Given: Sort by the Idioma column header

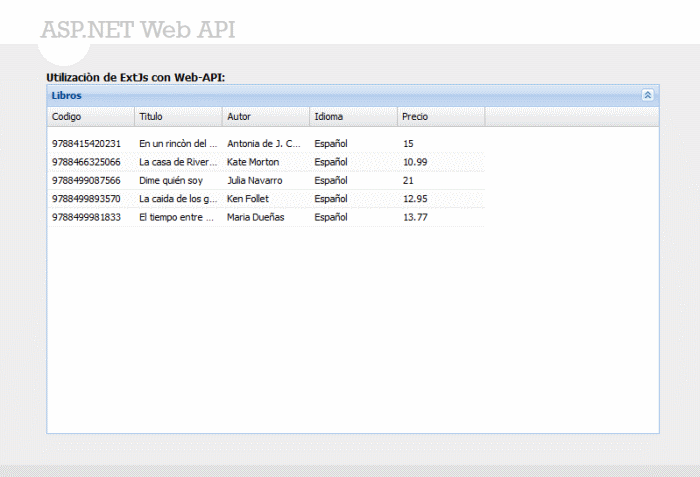Looking at the screenshot, I should click(x=354, y=117).
